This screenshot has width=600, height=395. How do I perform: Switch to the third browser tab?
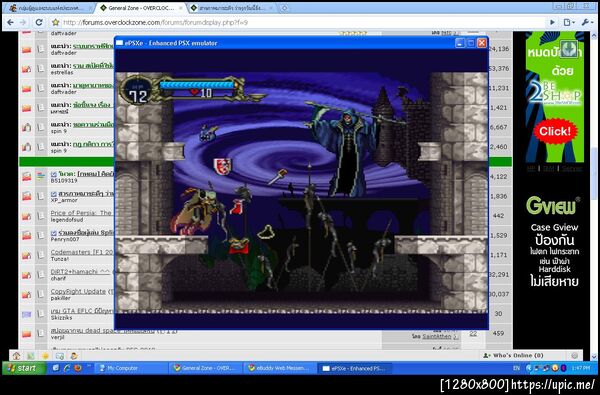[232, 8]
